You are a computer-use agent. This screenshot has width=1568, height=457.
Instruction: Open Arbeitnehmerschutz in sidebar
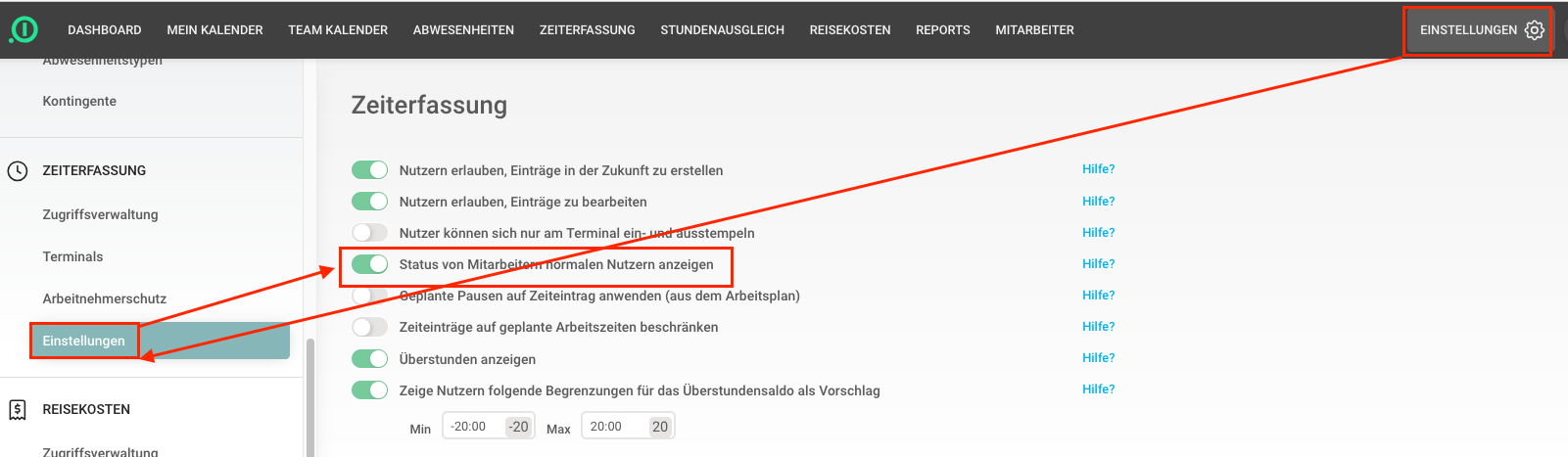(104, 298)
